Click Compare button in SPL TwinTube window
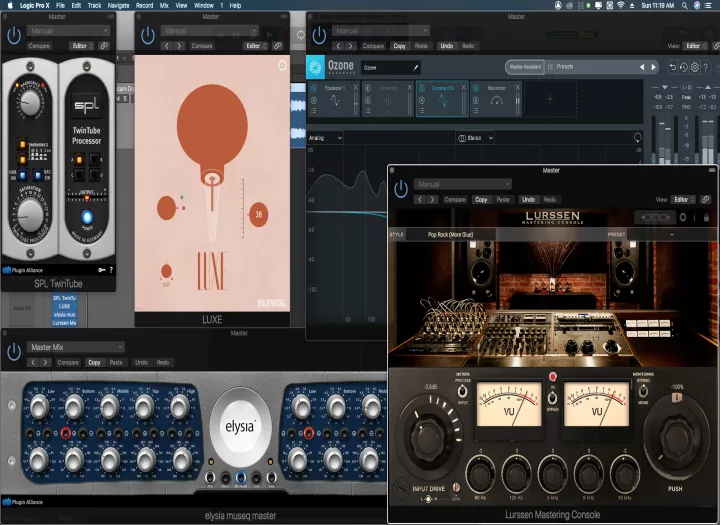Image resolution: width=720 pixels, height=525 pixels. tap(39, 46)
